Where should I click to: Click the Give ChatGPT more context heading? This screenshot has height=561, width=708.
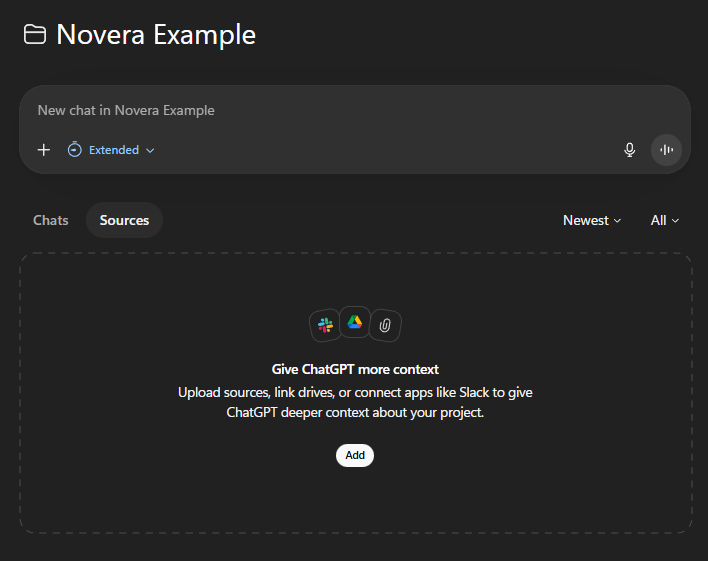tap(355, 369)
